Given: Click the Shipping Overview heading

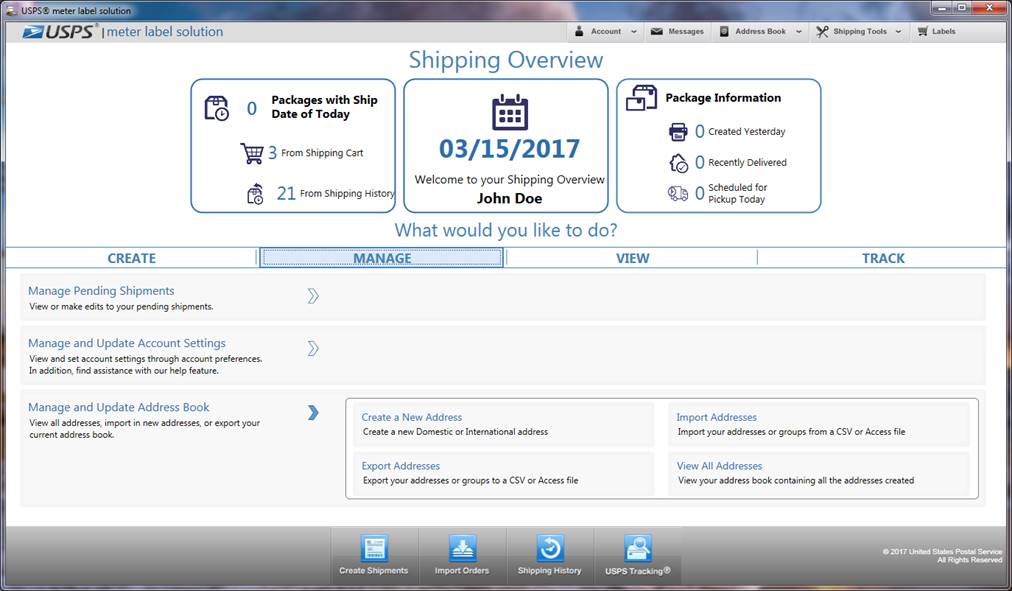Looking at the screenshot, I should (506, 60).
